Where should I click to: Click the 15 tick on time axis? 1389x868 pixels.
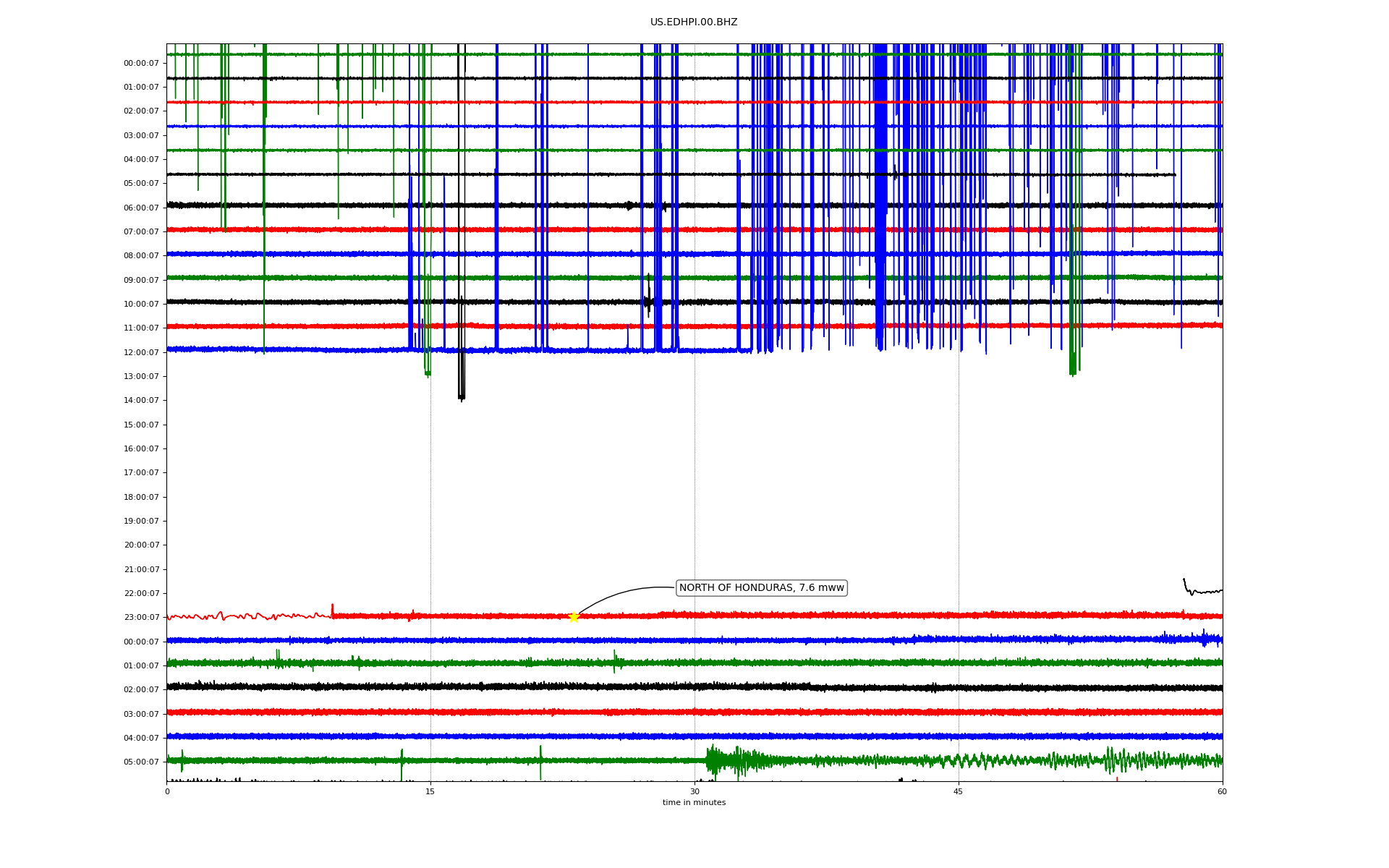click(x=430, y=791)
